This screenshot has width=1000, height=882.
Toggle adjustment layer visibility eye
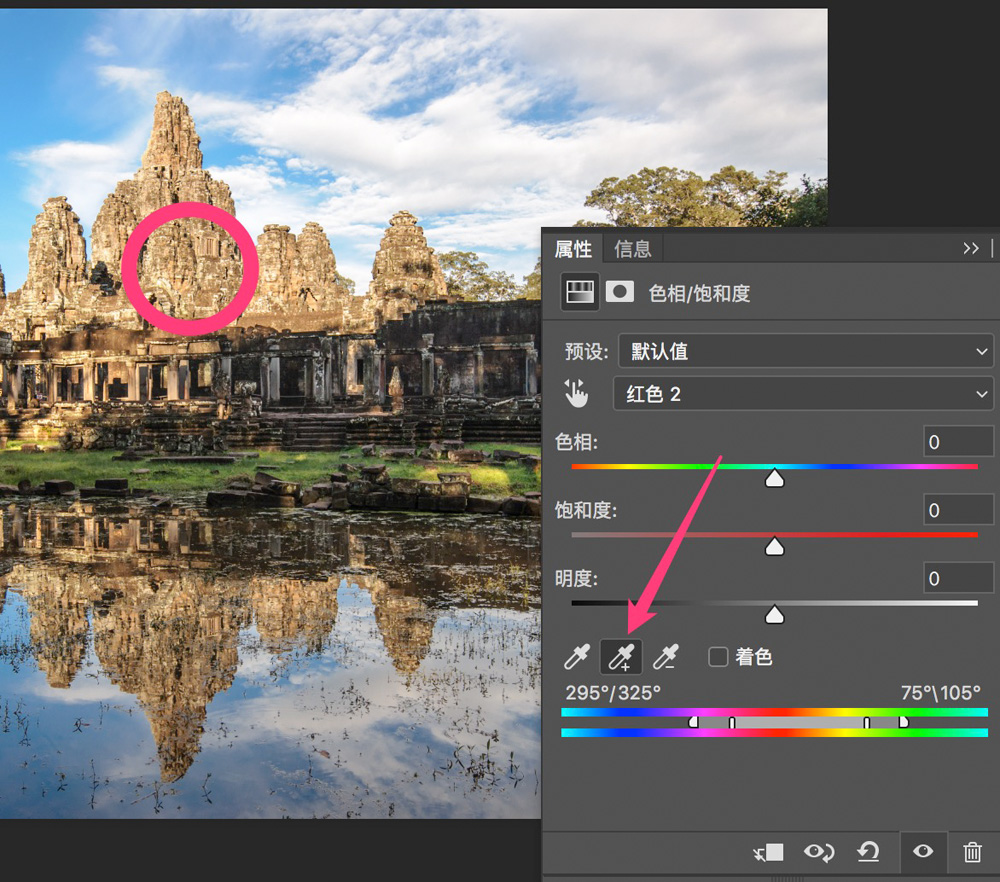(x=923, y=851)
